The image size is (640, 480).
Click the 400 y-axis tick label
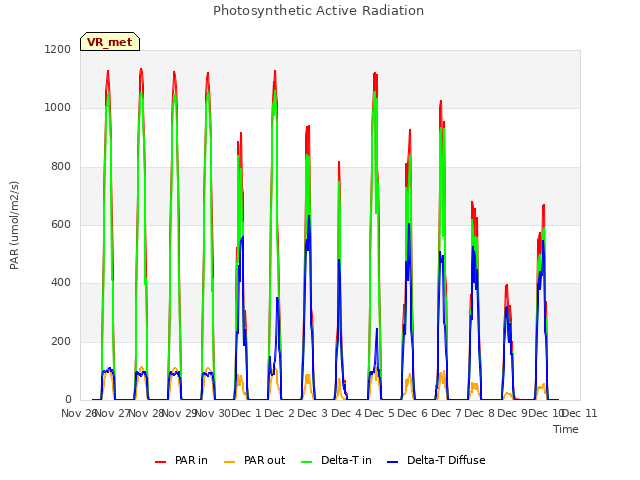tap(61, 283)
